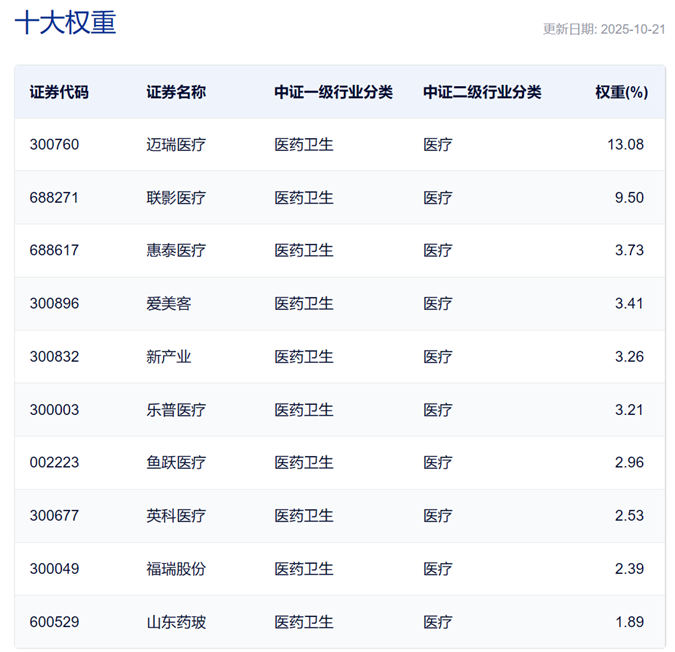Select stock code 300760
Viewport: 675px width, 652px height.
[x=54, y=145]
